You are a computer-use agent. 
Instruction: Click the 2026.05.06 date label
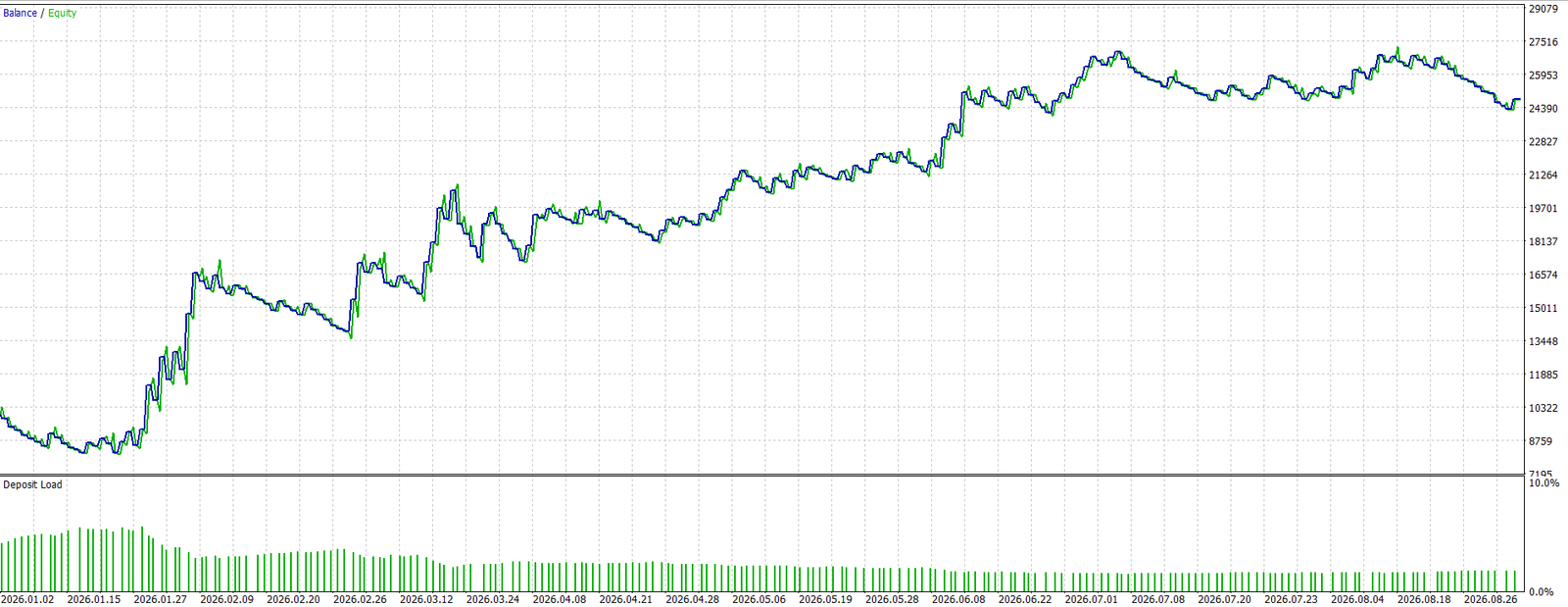pyautogui.click(x=759, y=599)
